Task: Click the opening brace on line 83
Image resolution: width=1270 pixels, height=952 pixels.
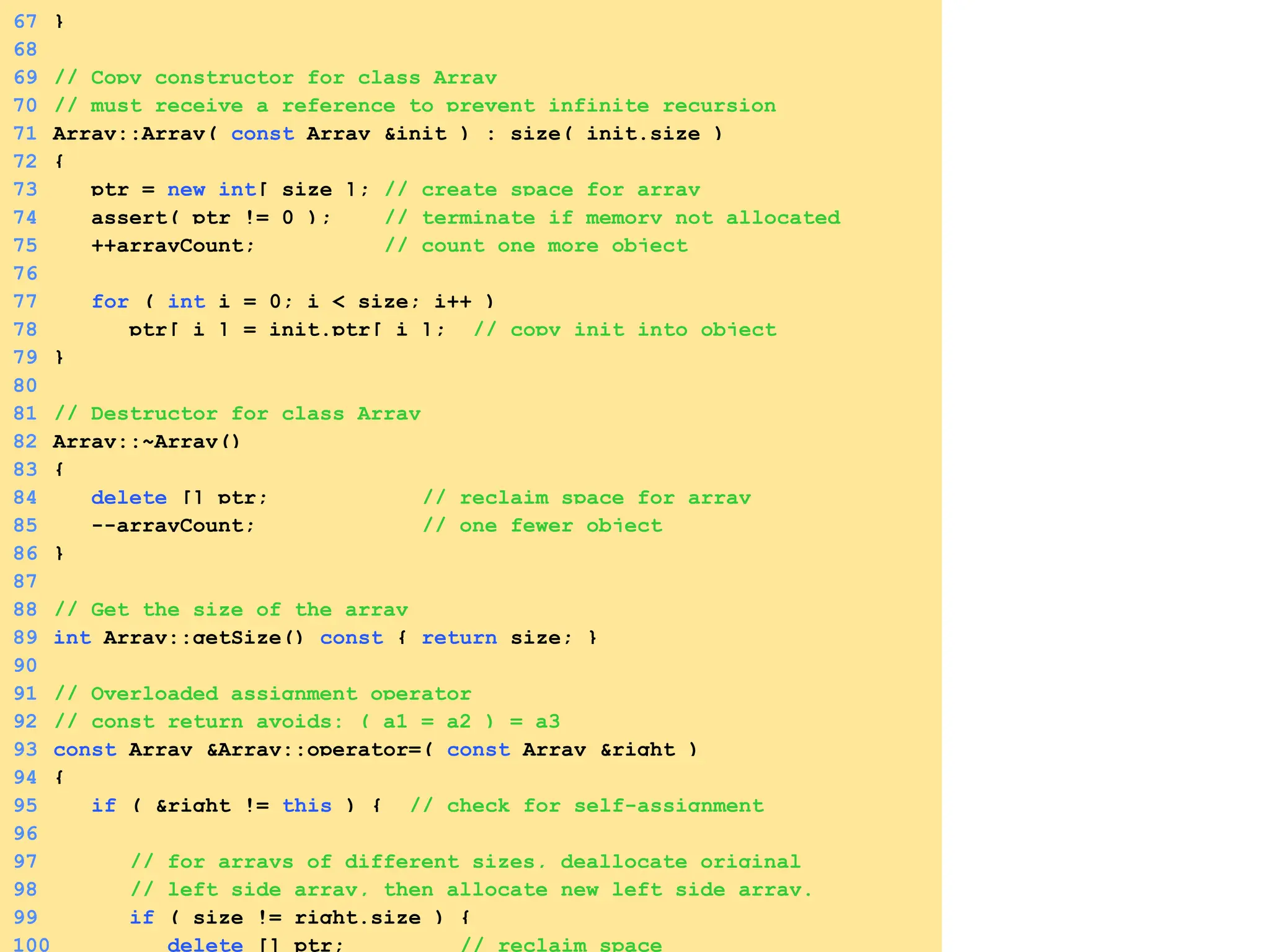Action: point(60,469)
